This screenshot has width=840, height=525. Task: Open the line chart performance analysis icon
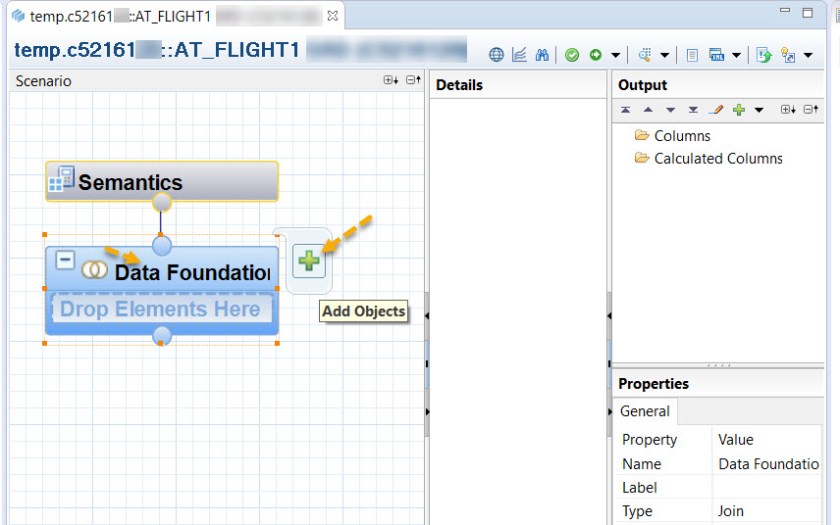point(519,55)
